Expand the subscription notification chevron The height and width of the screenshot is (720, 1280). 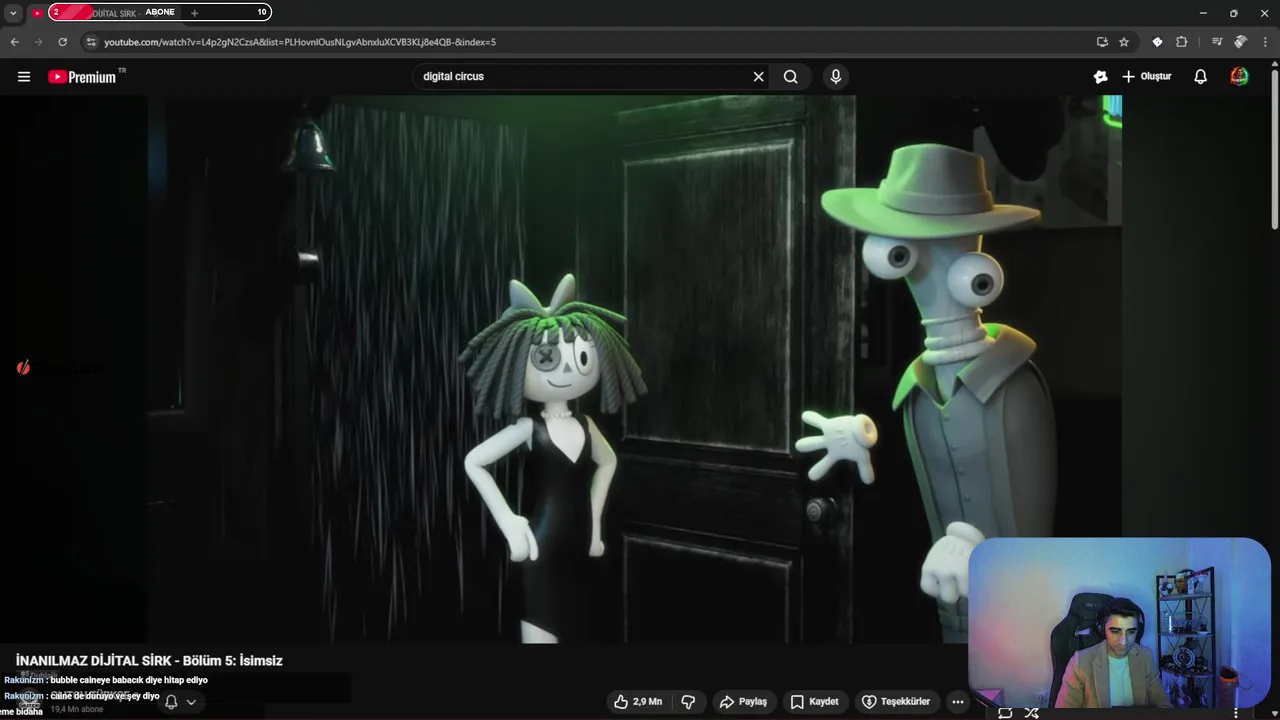pyautogui.click(x=191, y=702)
